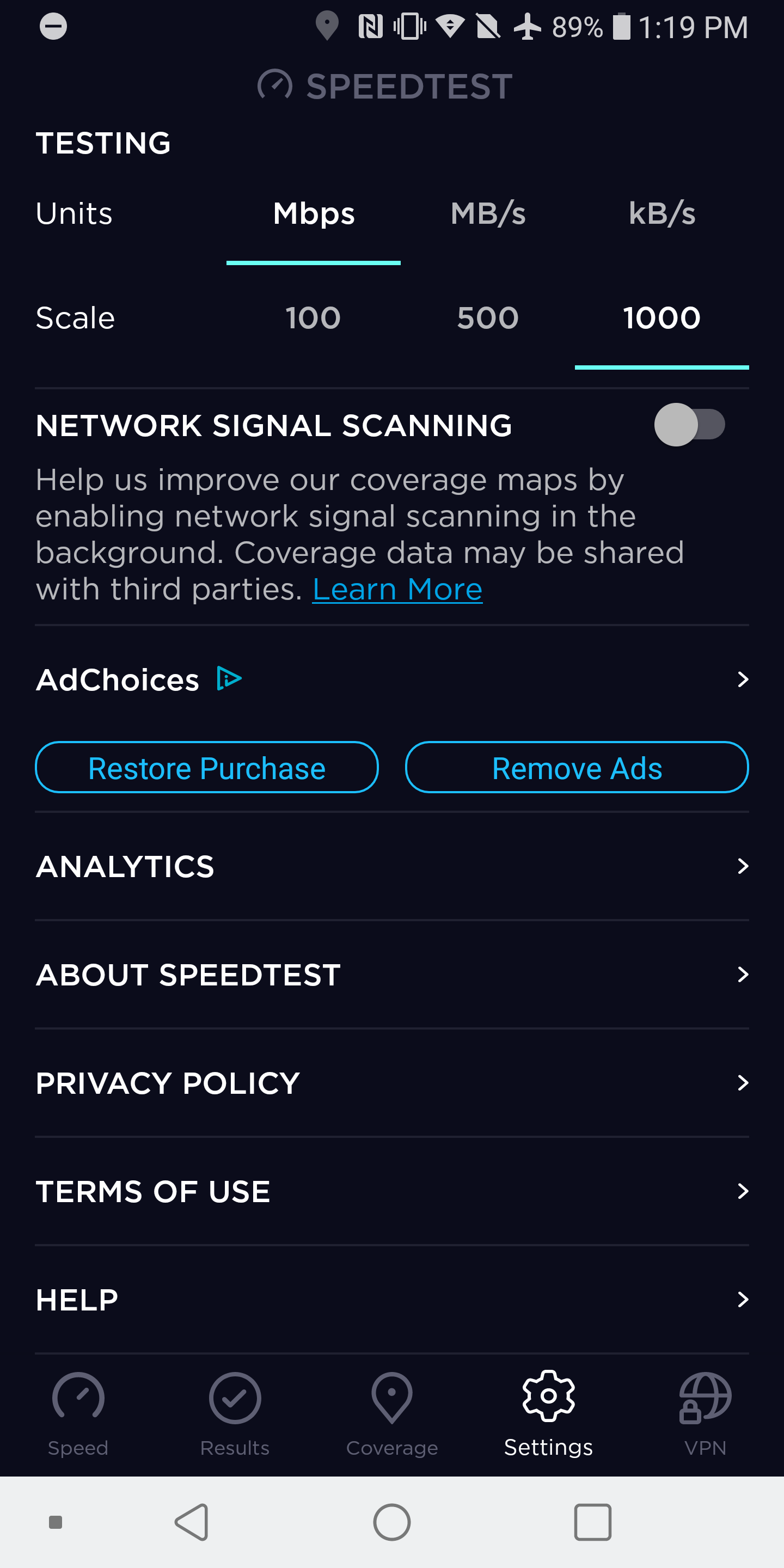
Task: Expand the Analytics row chevron
Action: (x=742, y=866)
